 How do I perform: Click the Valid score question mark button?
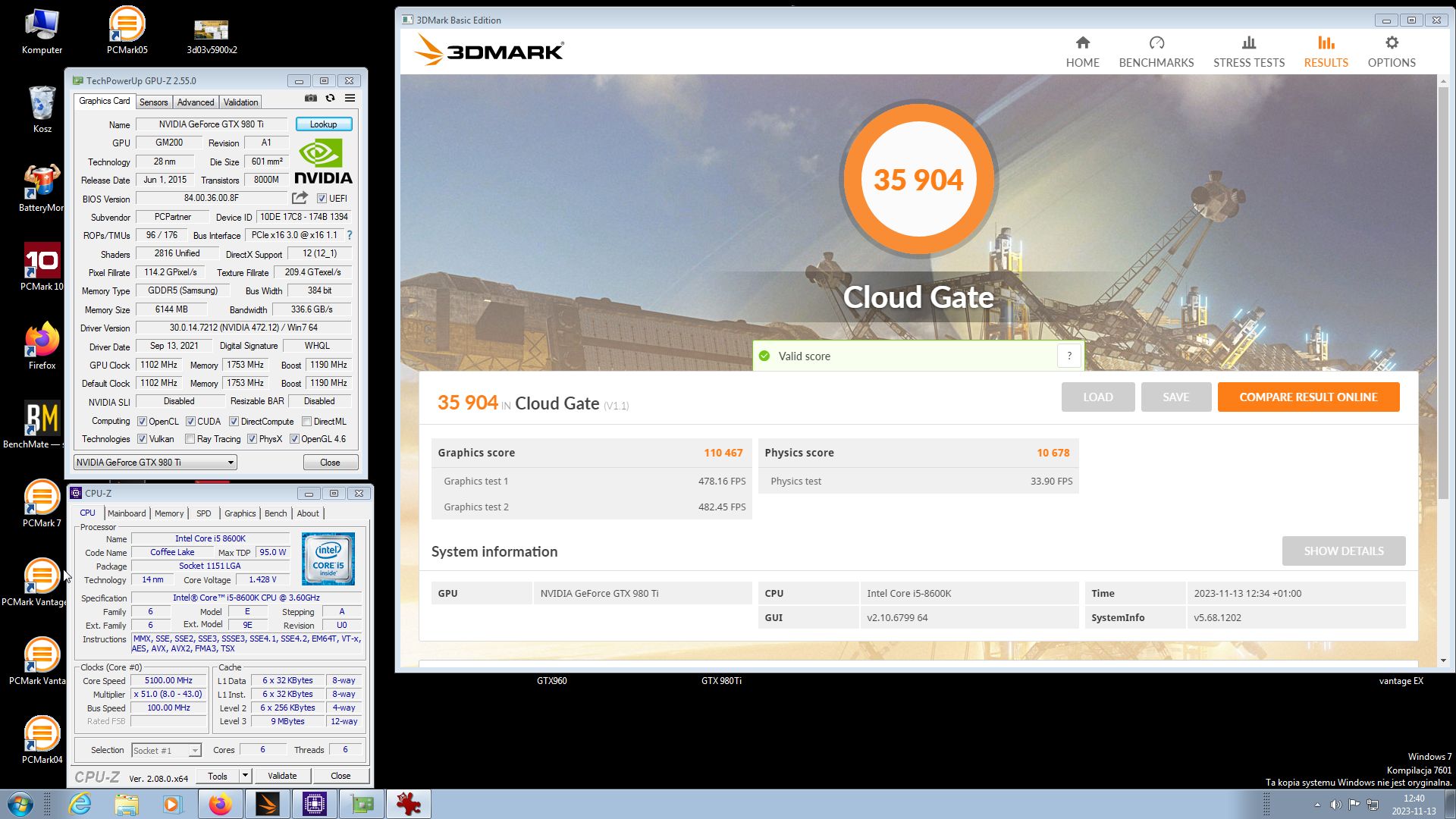pos(1069,356)
